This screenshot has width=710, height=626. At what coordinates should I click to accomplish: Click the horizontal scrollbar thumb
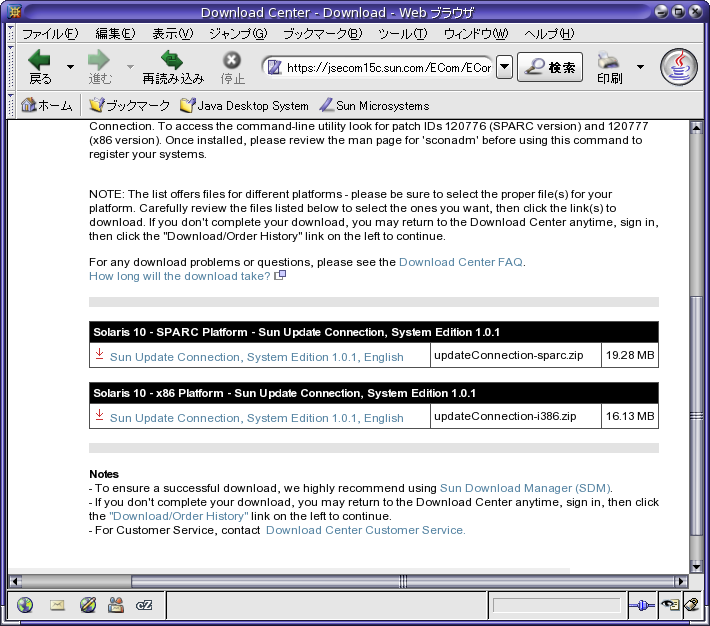pos(403,581)
